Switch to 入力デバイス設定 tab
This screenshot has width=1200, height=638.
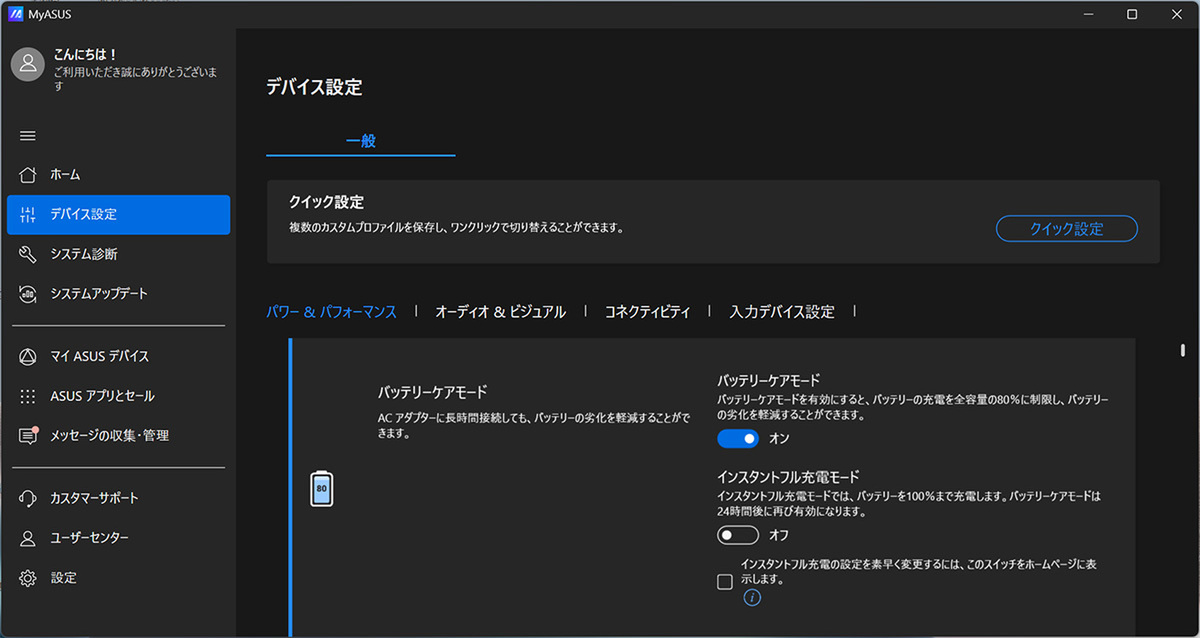coord(782,312)
